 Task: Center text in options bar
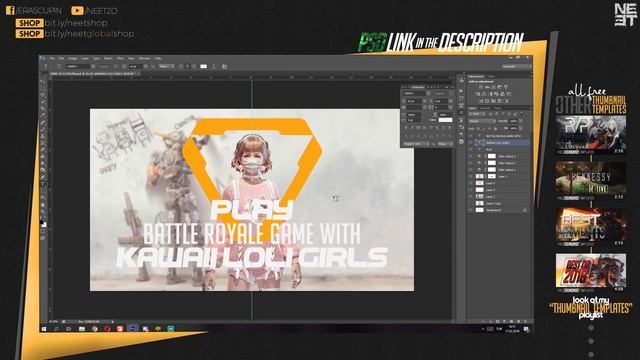point(187,66)
